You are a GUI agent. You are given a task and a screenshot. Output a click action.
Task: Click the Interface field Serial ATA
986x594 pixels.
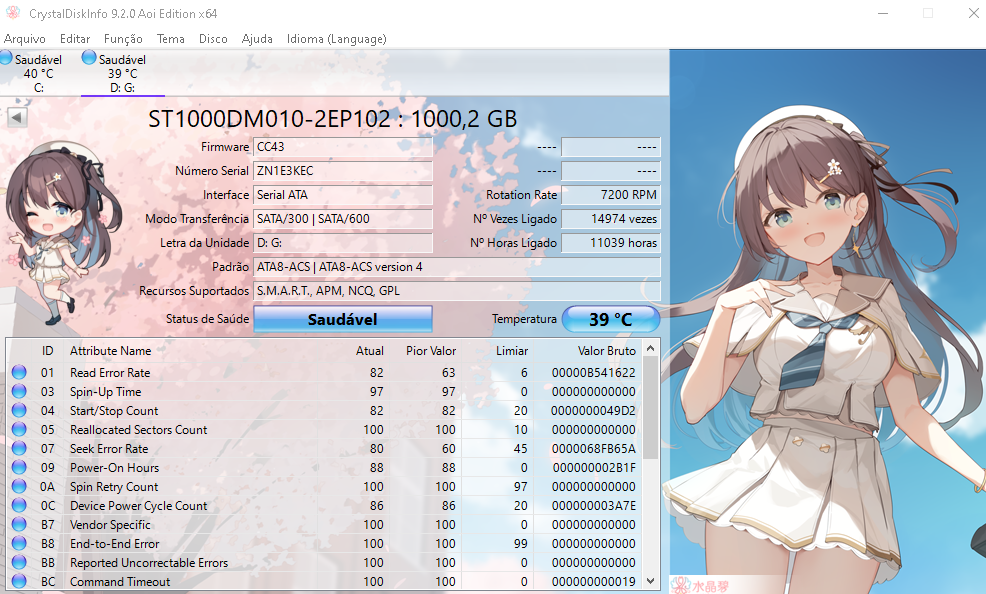(x=343, y=195)
